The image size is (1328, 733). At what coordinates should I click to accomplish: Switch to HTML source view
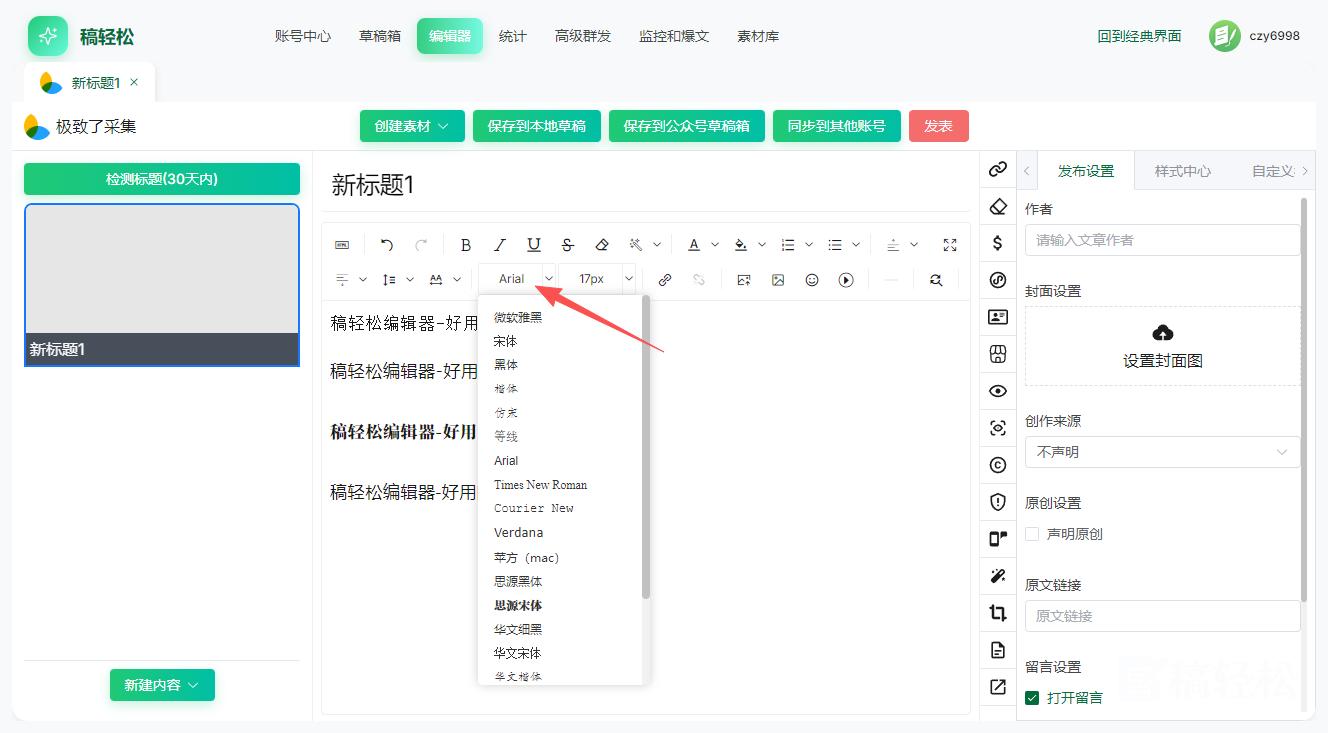pos(342,245)
